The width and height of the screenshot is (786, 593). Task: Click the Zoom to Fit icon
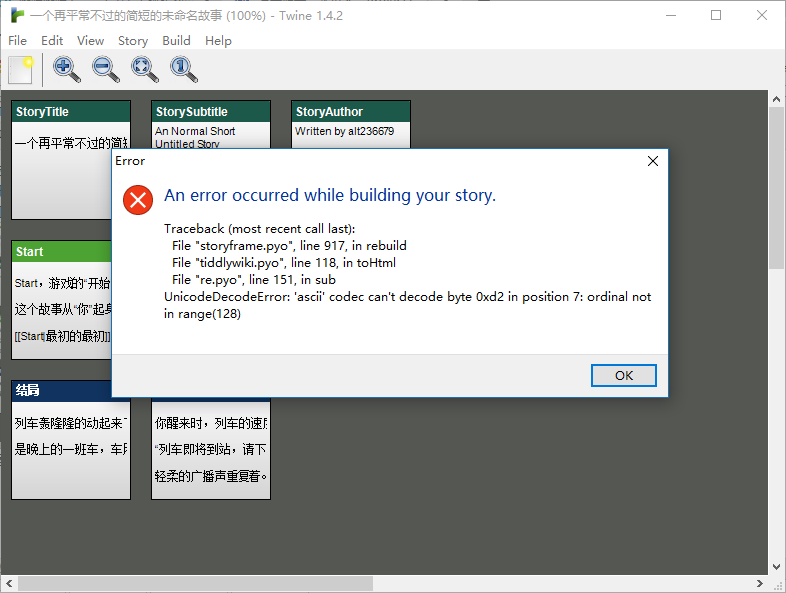tap(145, 70)
